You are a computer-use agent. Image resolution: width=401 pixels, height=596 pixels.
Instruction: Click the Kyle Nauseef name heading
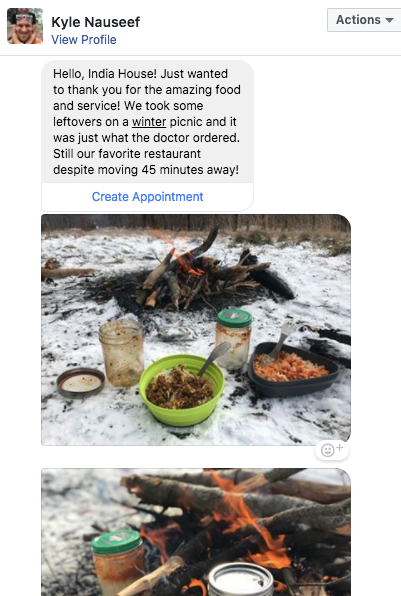point(95,22)
